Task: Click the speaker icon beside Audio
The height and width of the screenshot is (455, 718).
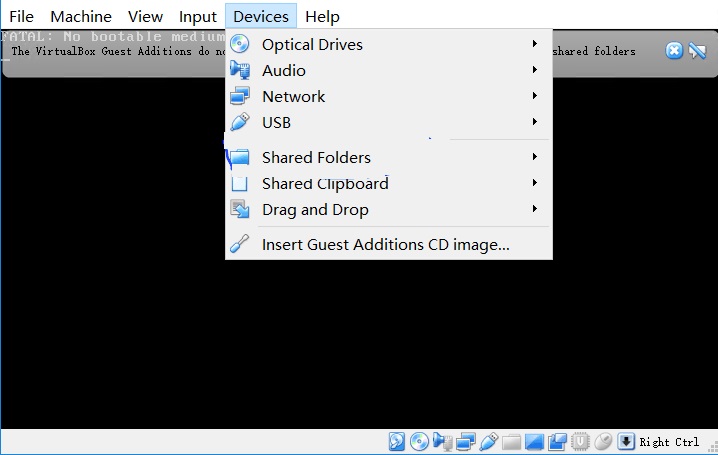Action: (239, 70)
